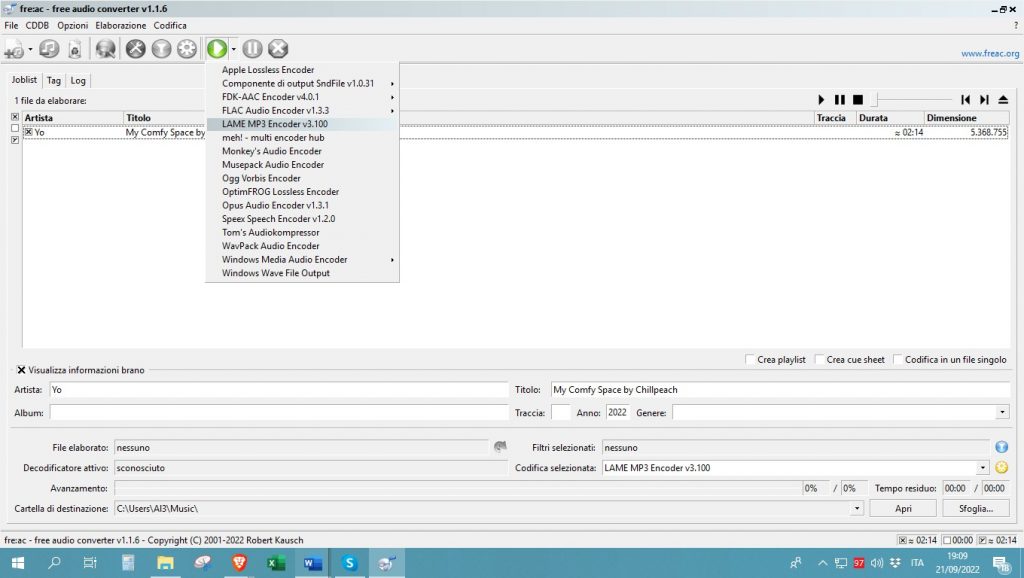Click the stop encoding X icon

278,48
